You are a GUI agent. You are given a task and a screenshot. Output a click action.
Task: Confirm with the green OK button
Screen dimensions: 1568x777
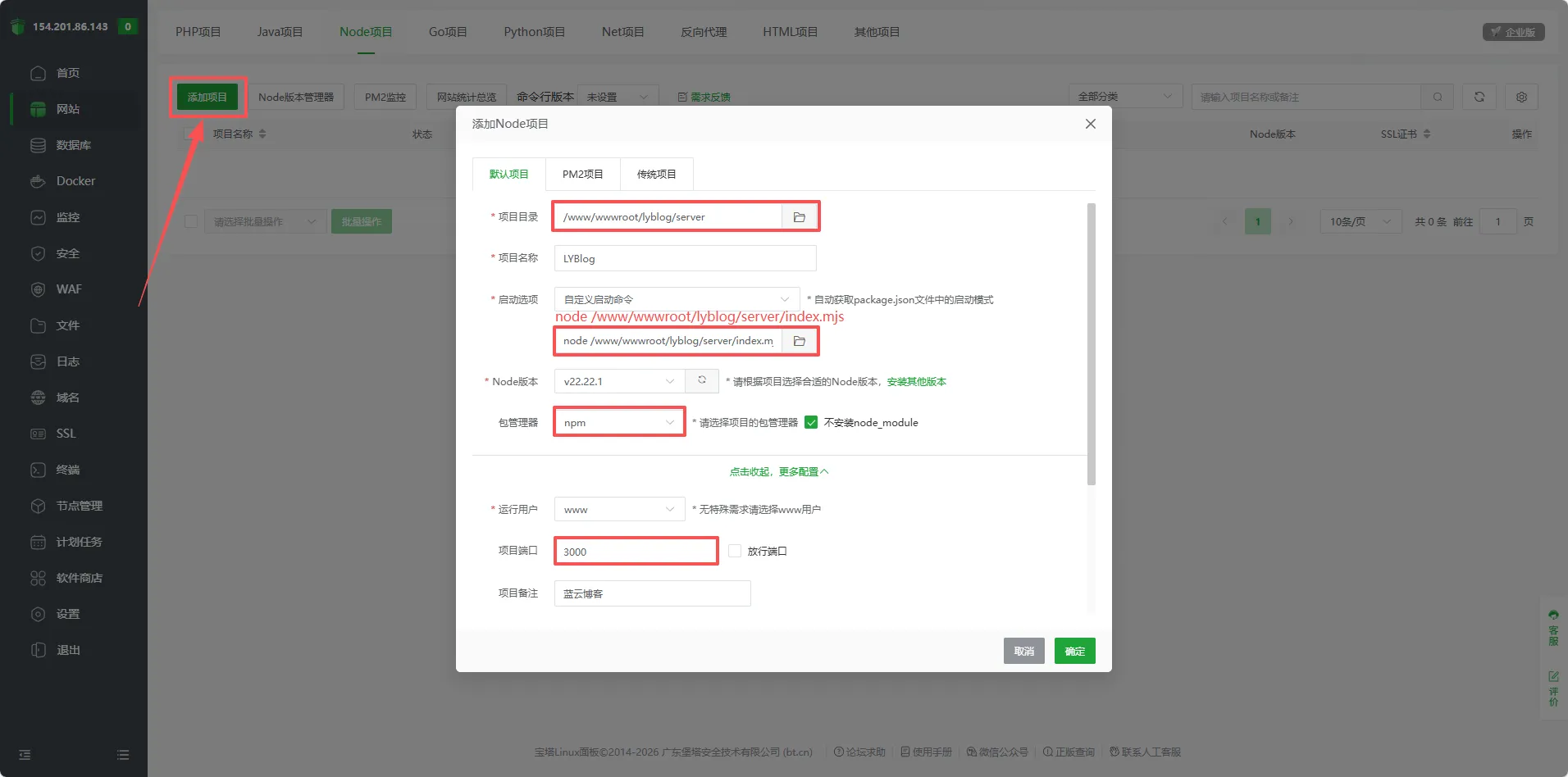point(1074,651)
